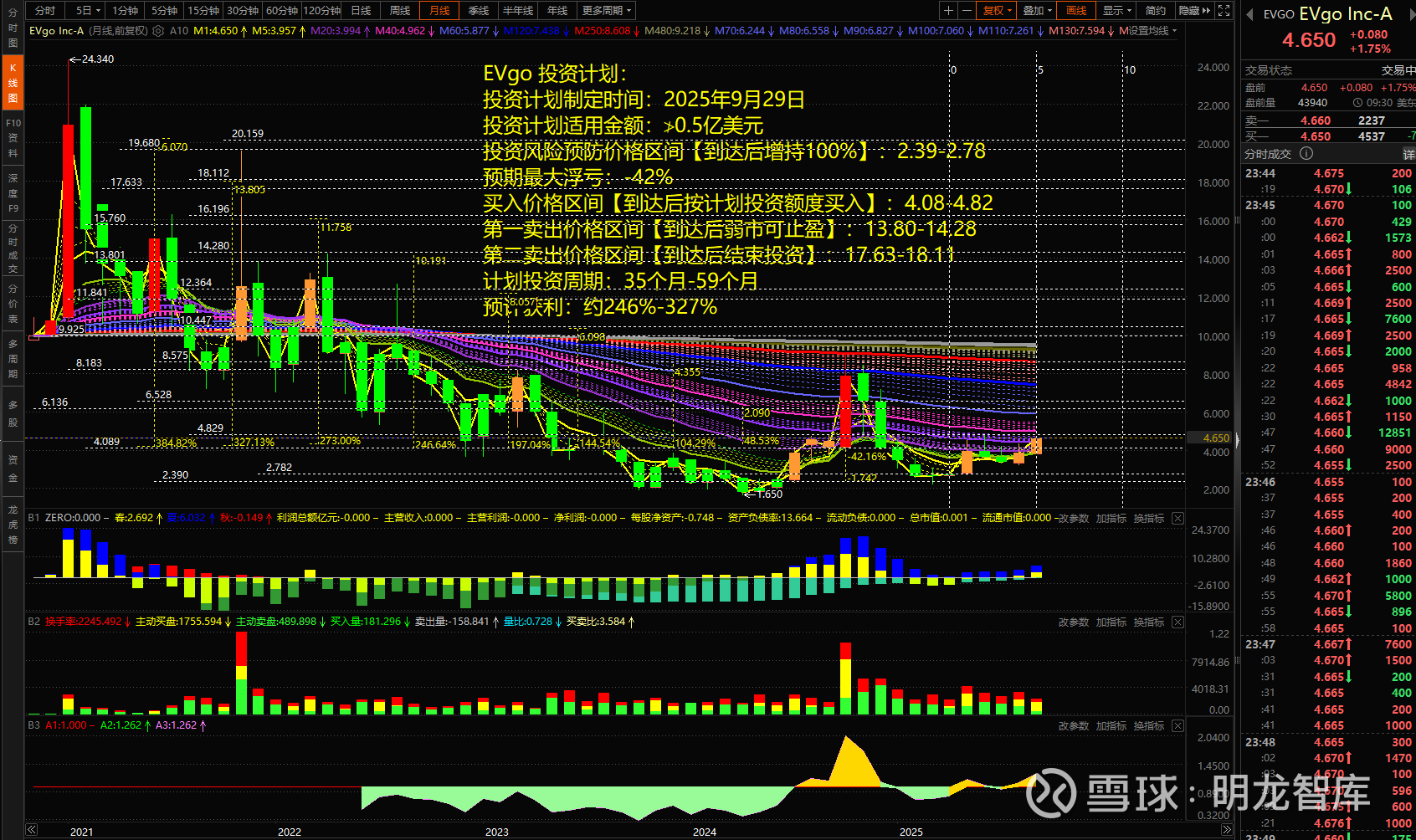
Task: Expand the M设置均线 dropdown
Action: point(1148,31)
